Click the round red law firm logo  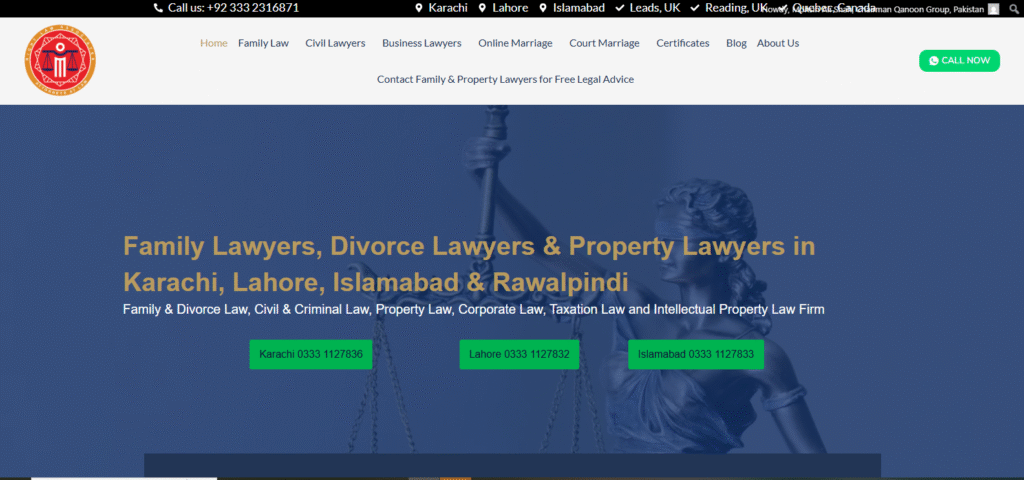pos(60,61)
